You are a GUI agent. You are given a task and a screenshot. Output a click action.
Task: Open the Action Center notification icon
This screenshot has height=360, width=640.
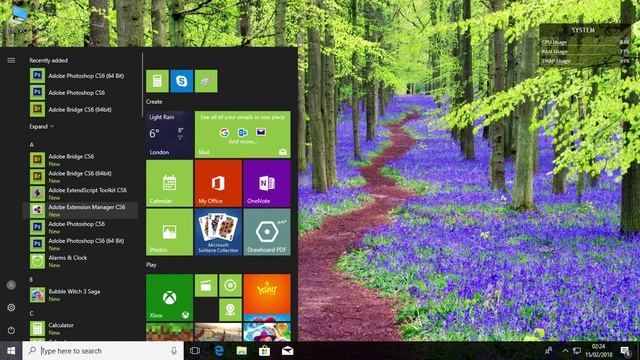tap(625, 351)
